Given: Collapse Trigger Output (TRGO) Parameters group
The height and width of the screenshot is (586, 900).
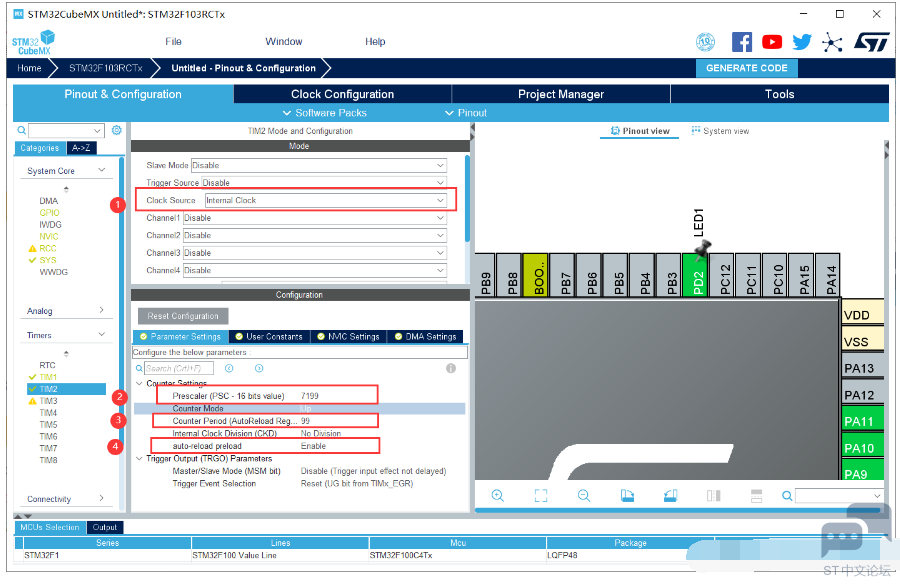Looking at the screenshot, I should pos(139,459).
